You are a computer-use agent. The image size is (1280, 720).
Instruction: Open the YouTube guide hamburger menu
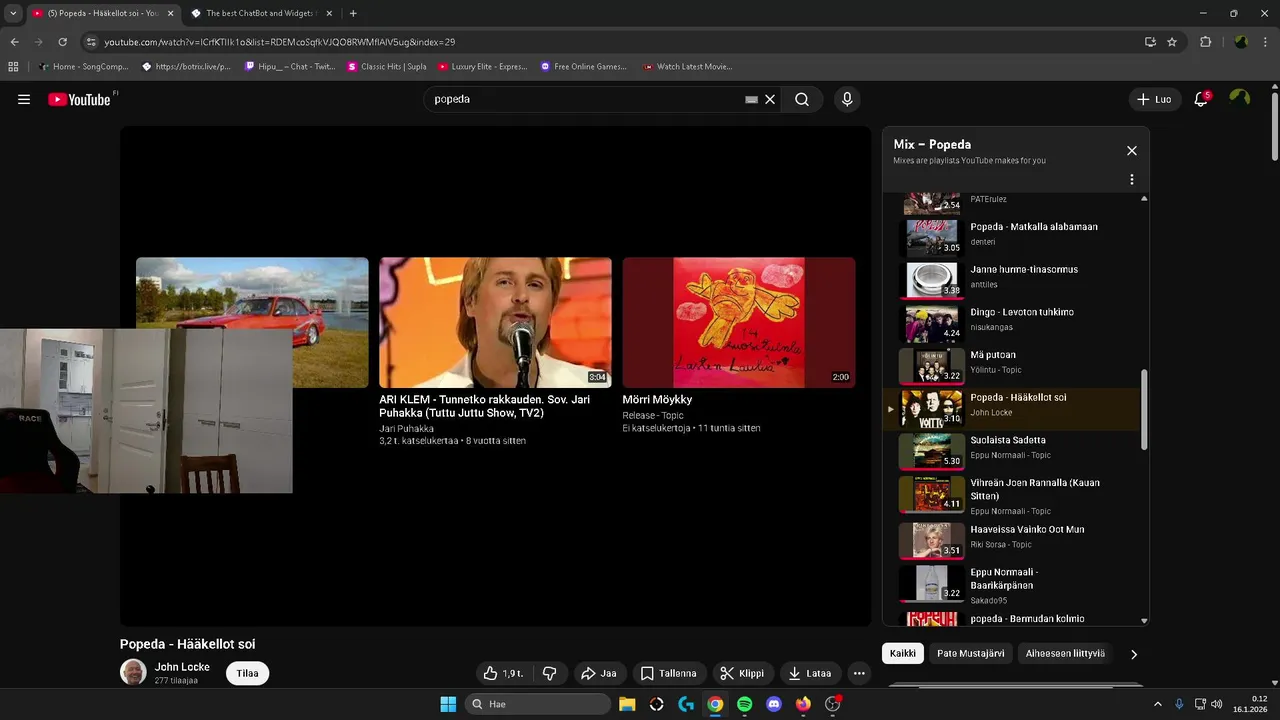pos(24,99)
